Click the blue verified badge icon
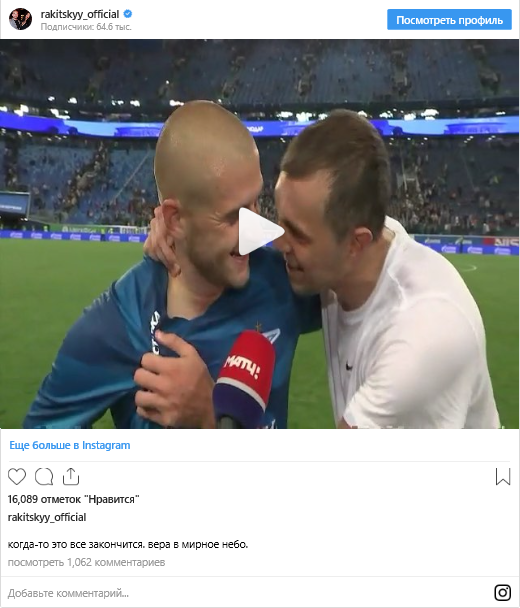 click(x=128, y=14)
